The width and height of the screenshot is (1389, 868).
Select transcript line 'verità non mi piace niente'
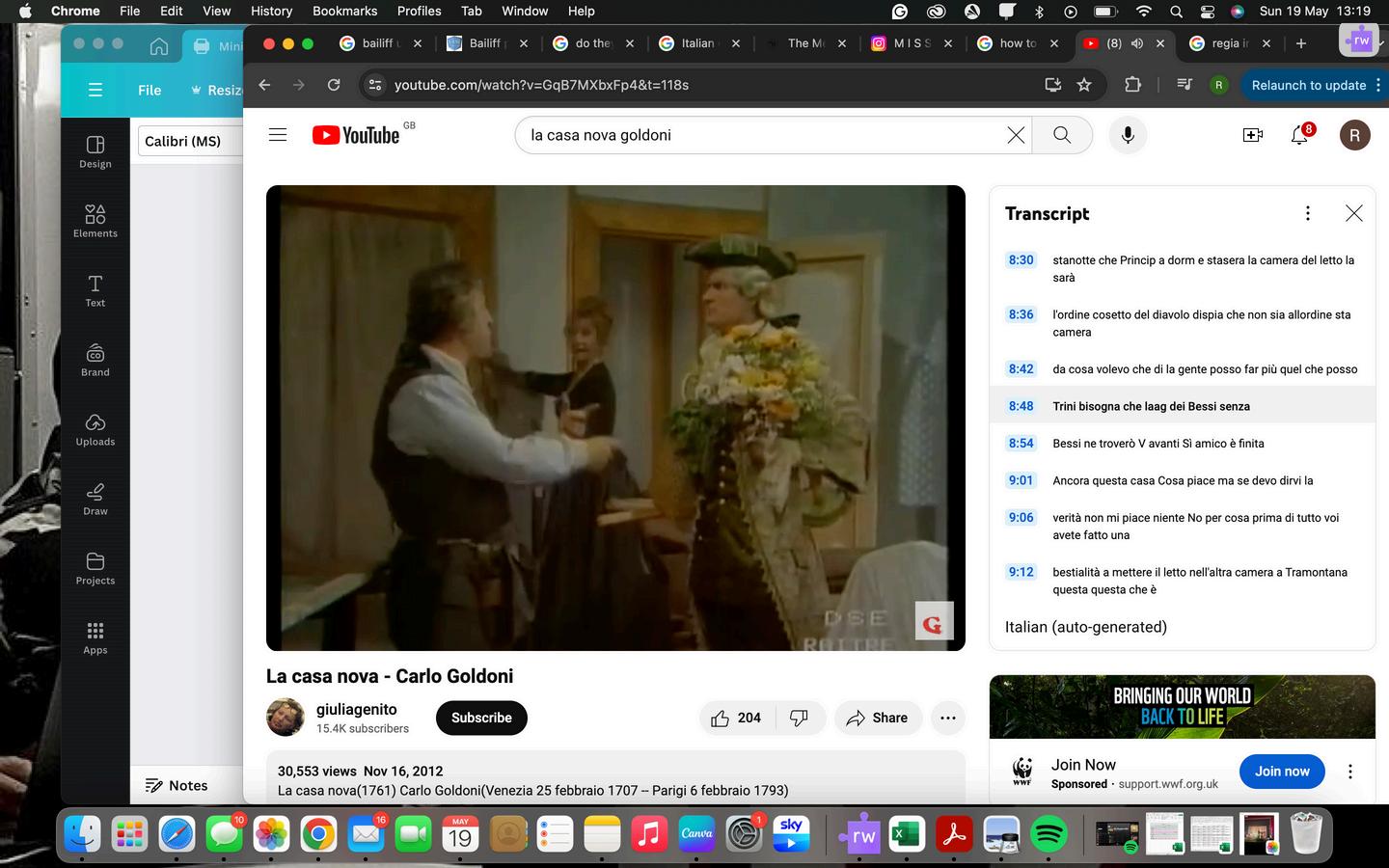point(1183,527)
